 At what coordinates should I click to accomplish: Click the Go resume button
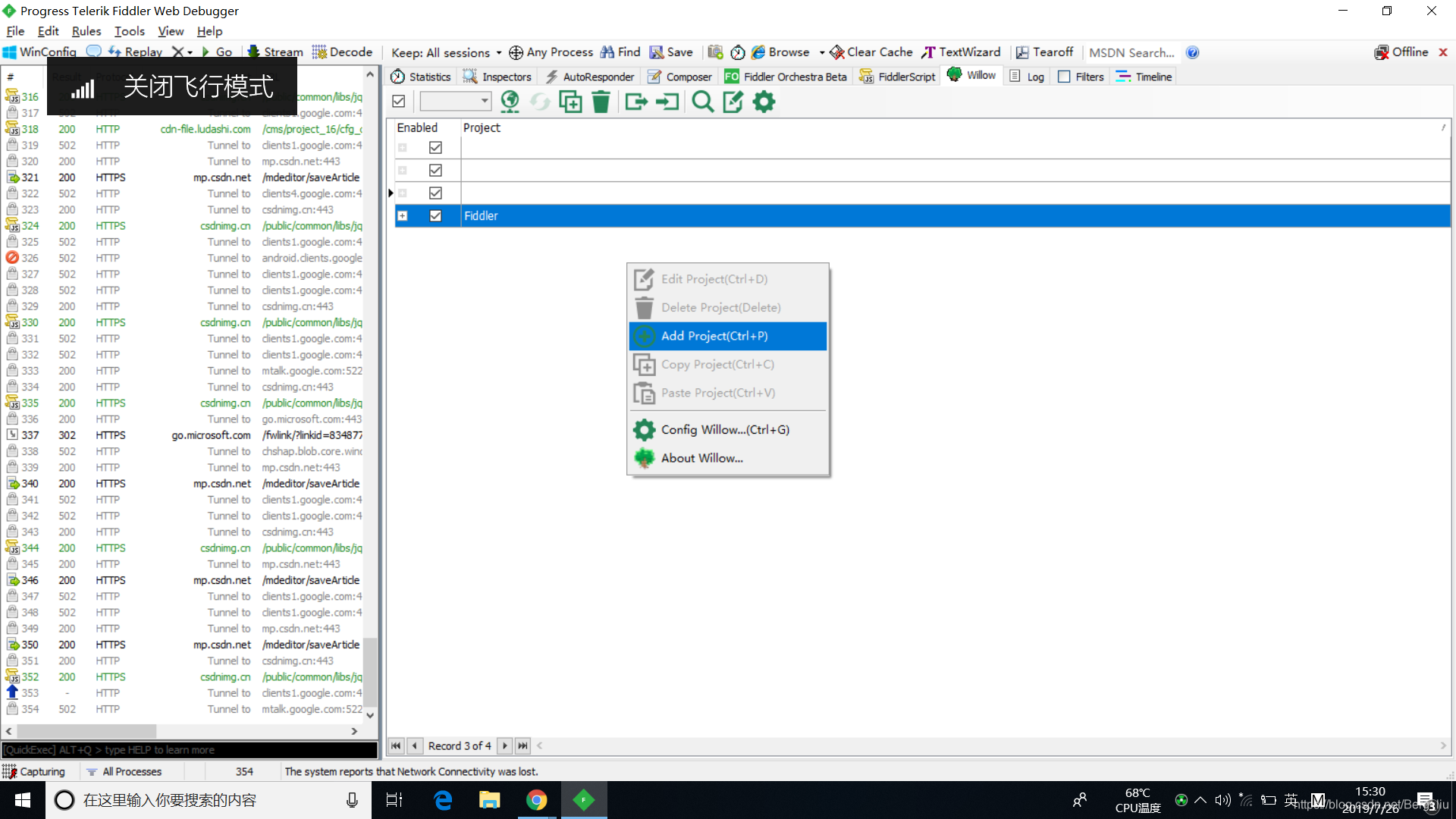217,52
